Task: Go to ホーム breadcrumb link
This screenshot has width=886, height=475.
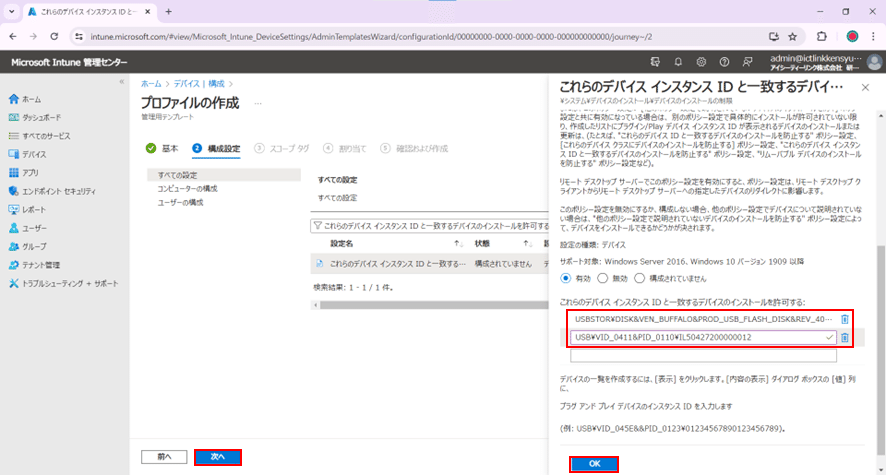Action: [x=151, y=84]
